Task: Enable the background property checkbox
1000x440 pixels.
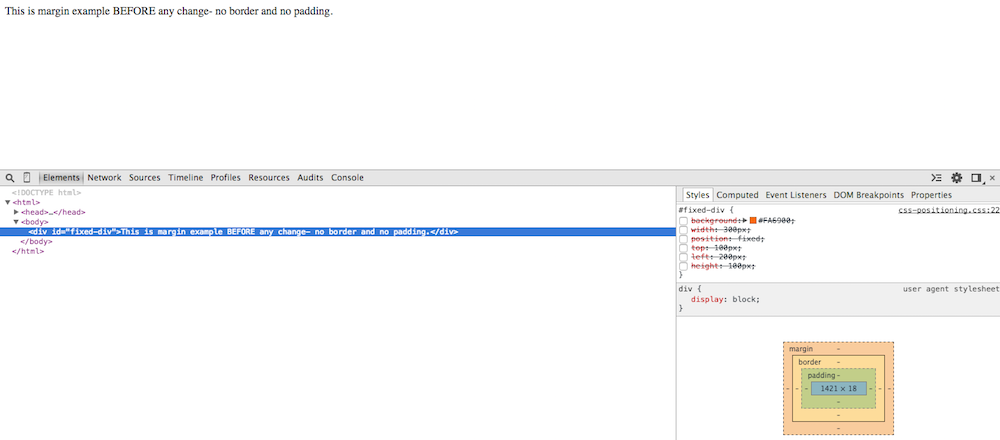Action: pyautogui.click(x=684, y=220)
